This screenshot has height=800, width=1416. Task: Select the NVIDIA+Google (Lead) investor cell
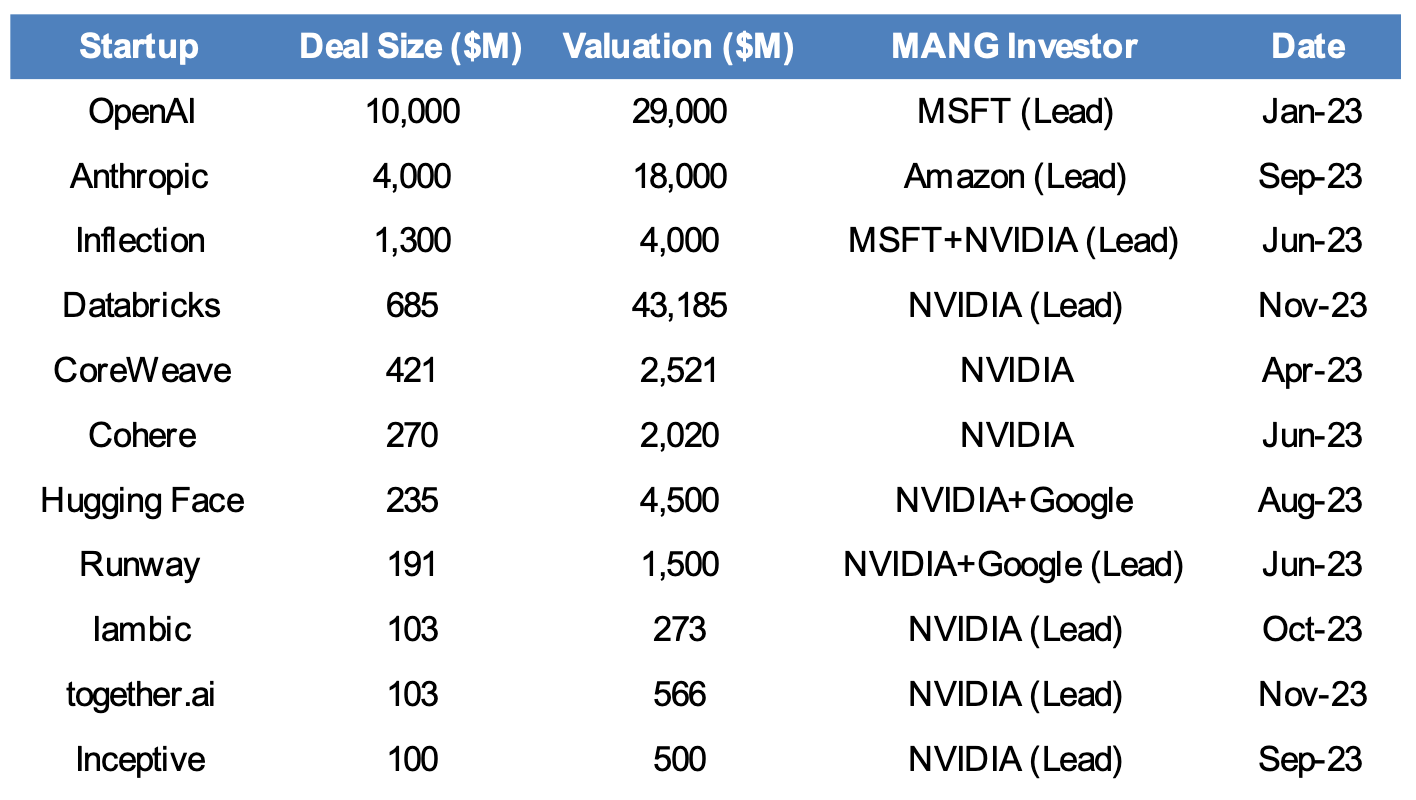1014,564
